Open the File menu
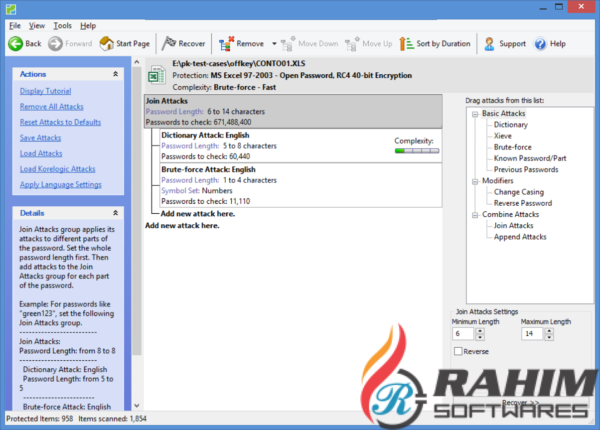Viewport: 600px width, 430px height. (x=15, y=26)
